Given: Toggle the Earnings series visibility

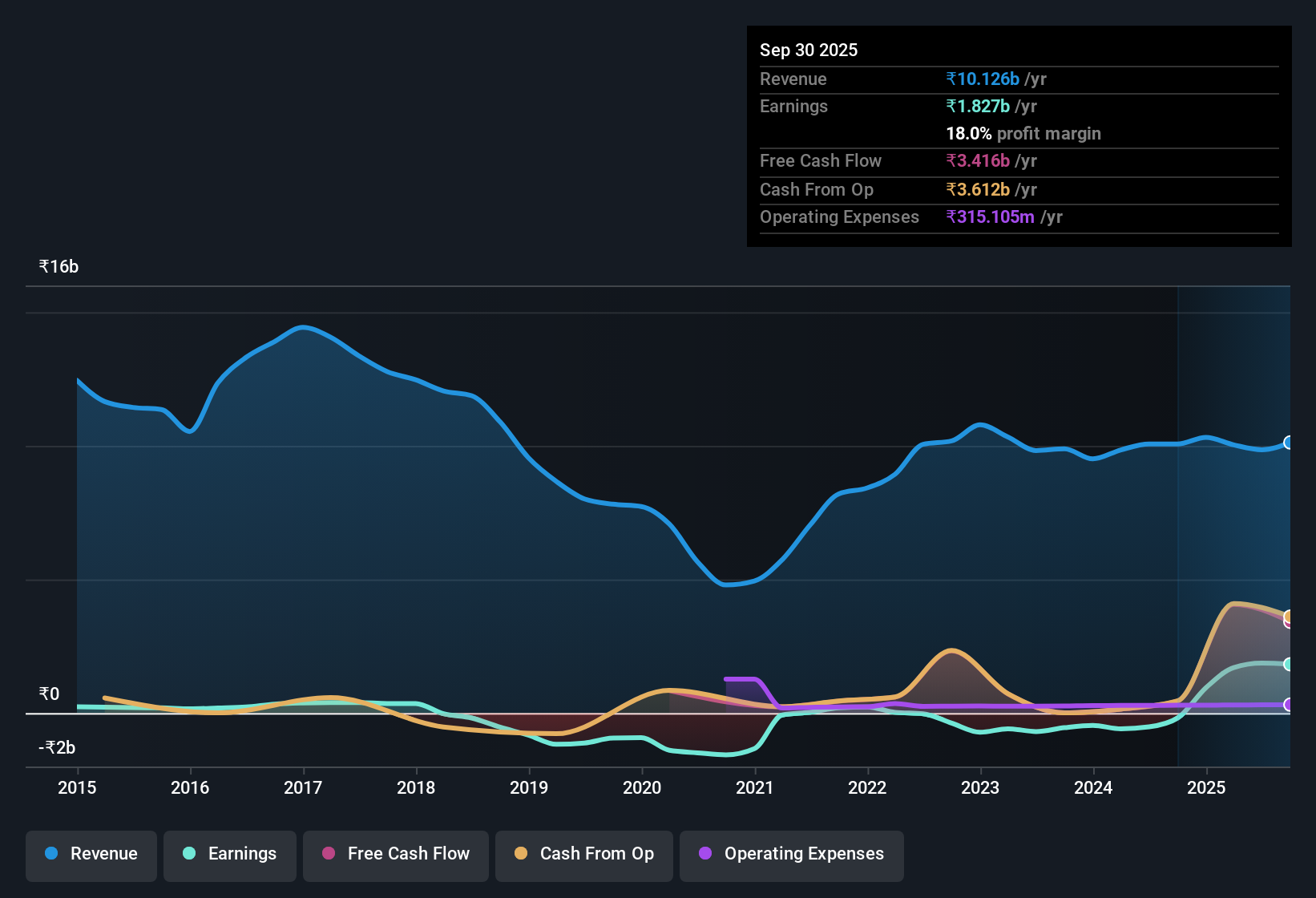Looking at the screenshot, I should [229, 854].
